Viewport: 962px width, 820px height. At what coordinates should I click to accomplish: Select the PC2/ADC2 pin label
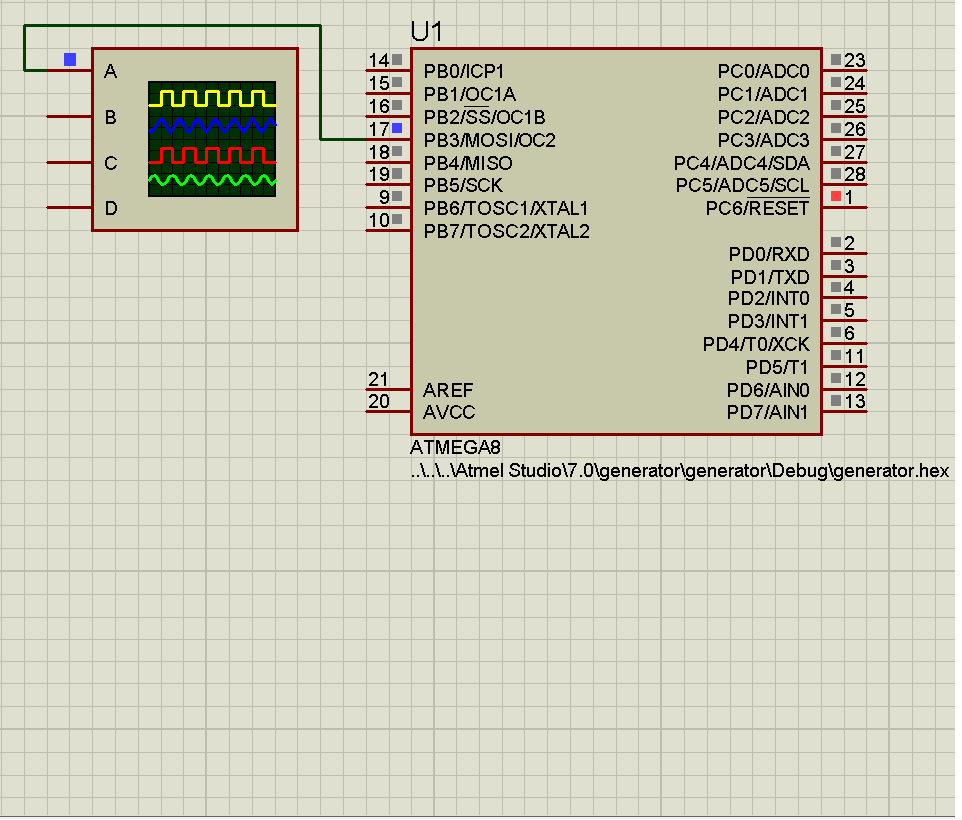coord(764,117)
